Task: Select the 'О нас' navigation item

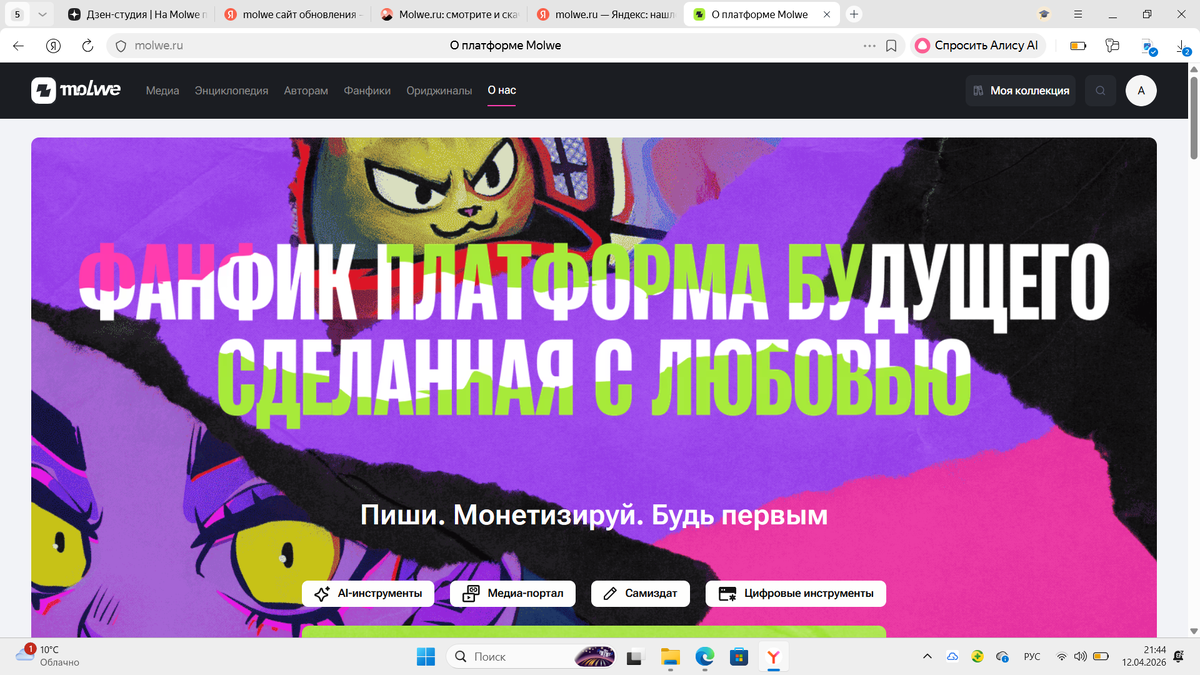Action: tap(502, 90)
